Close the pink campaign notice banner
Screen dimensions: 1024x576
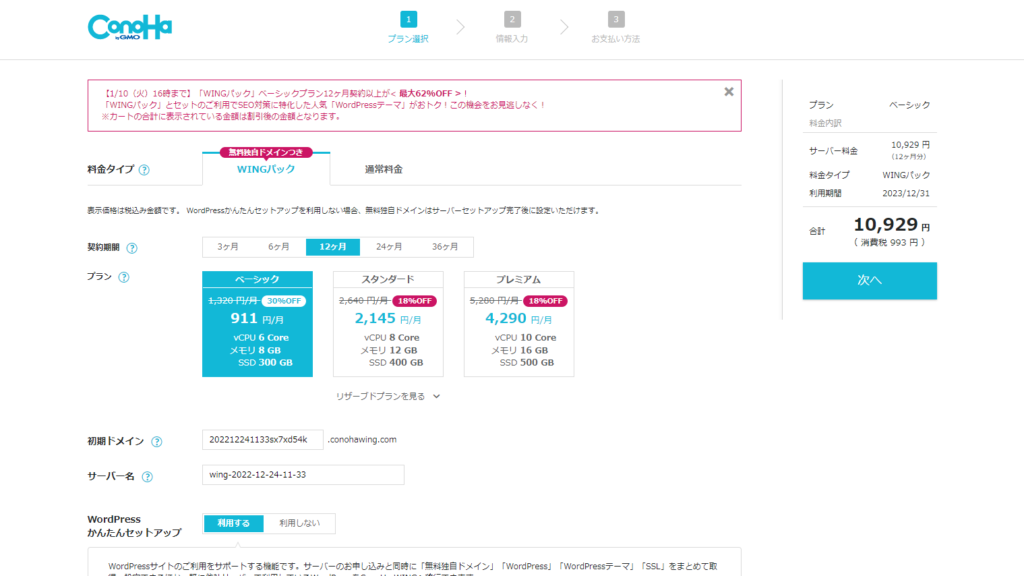point(729,92)
